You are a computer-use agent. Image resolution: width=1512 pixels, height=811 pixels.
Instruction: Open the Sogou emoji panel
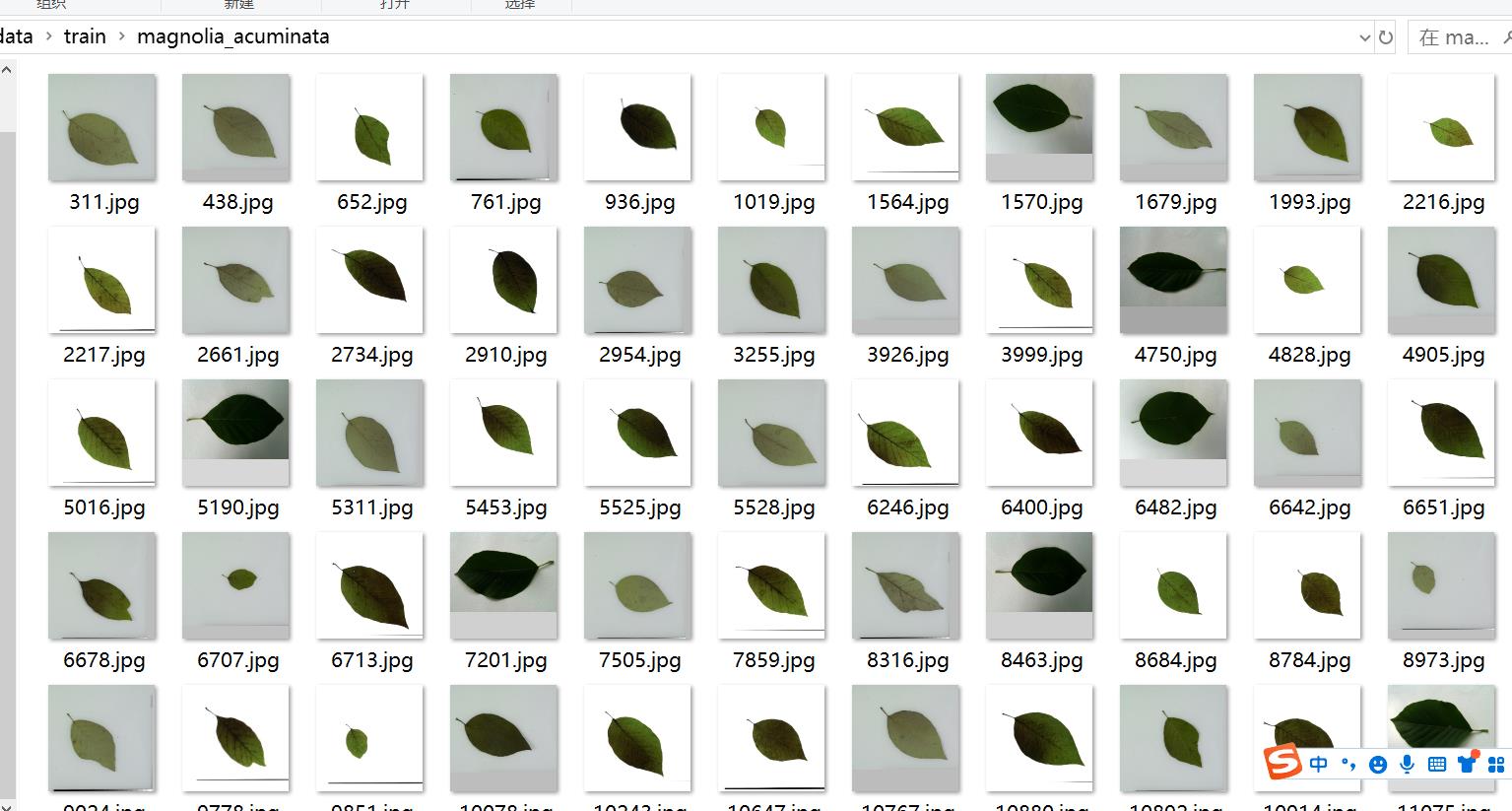(1378, 764)
